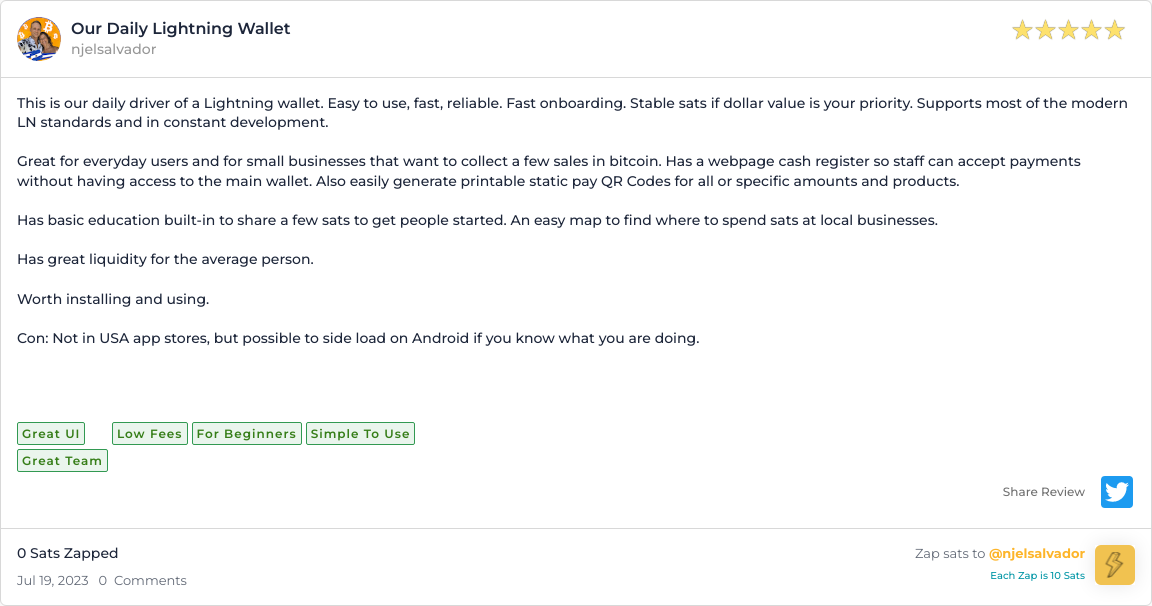The height and width of the screenshot is (606, 1152).
Task: Click njelsalvador's profile avatar
Action: pos(38,39)
